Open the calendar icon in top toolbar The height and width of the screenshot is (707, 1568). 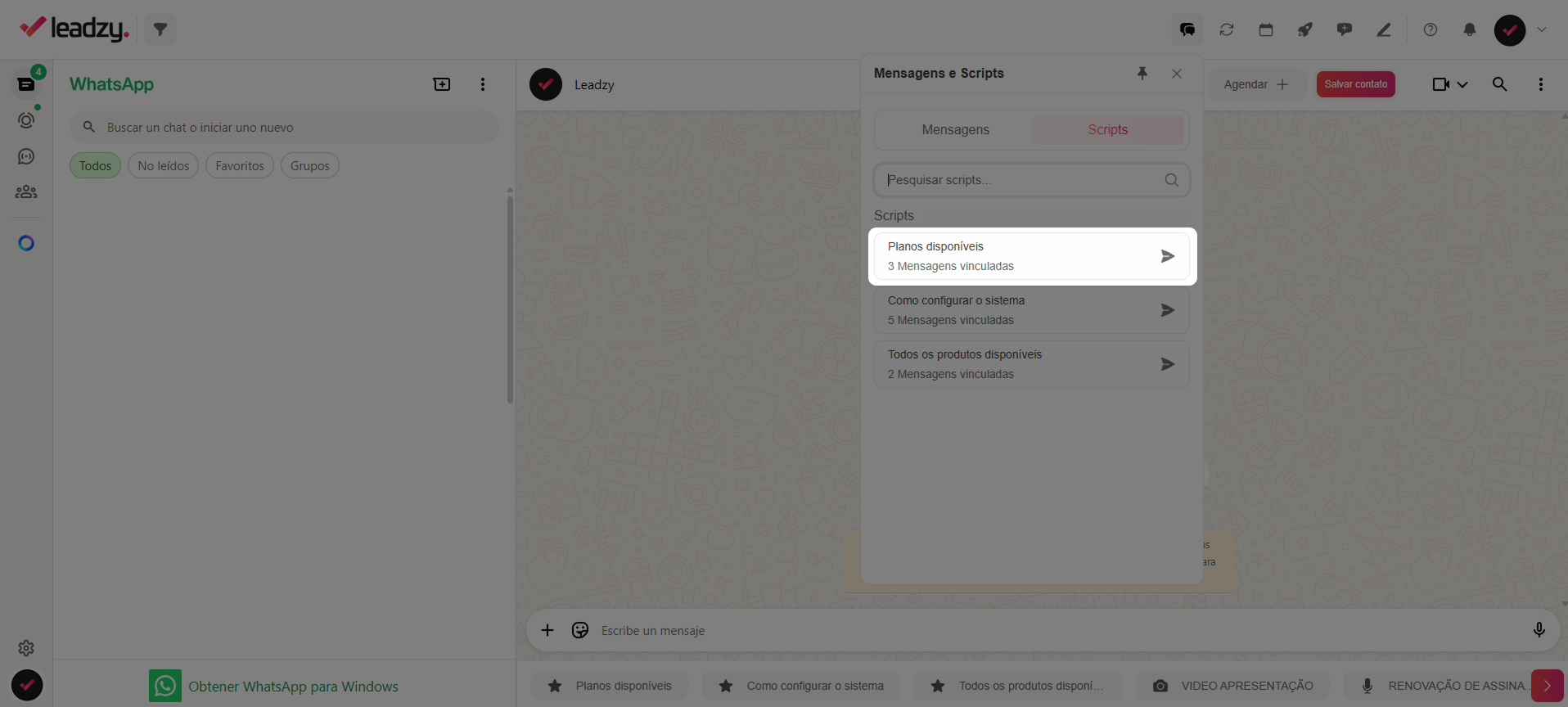tap(1266, 29)
